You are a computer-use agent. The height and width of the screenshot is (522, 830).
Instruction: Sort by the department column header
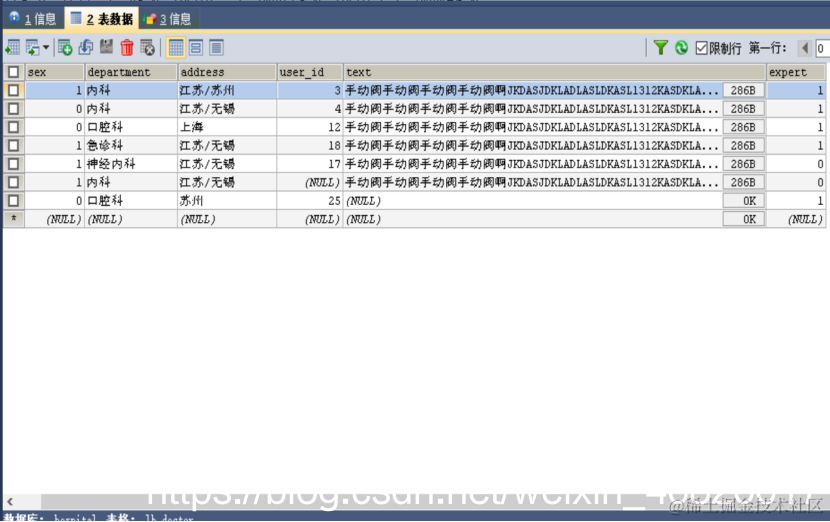tap(131, 72)
